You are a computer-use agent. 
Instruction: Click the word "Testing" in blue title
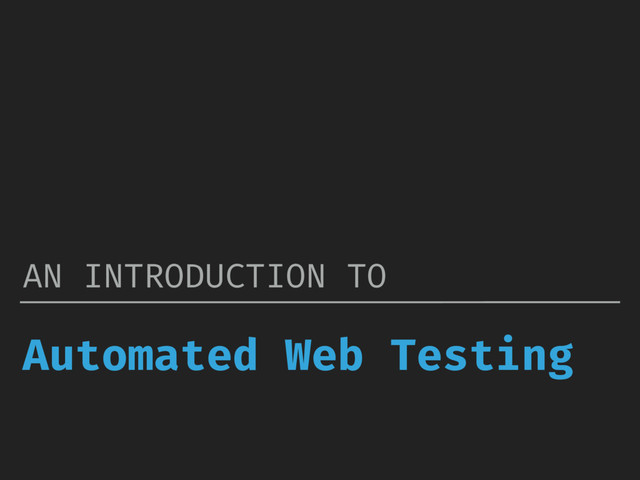tap(482, 357)
